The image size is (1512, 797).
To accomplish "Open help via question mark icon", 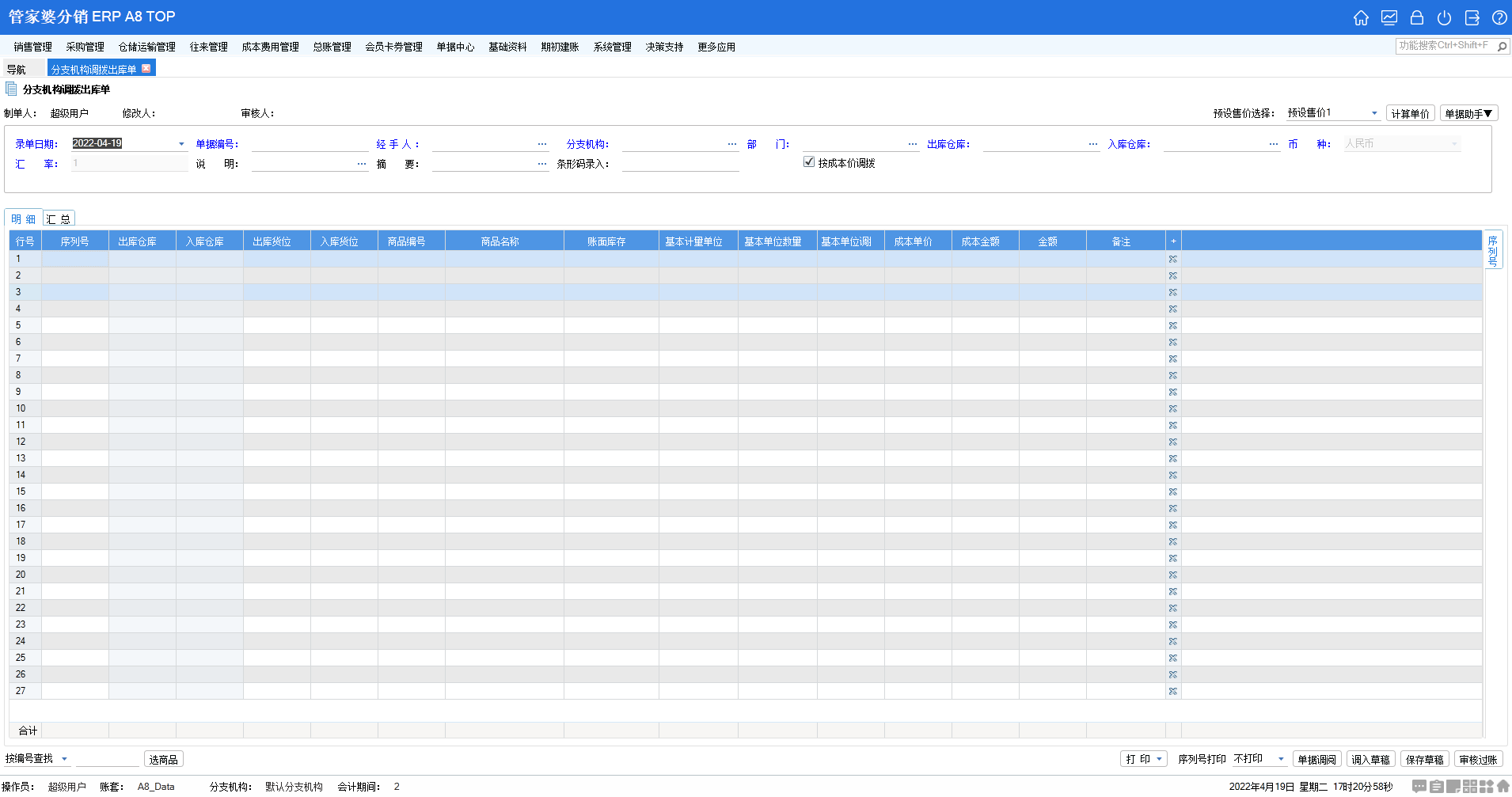I will click(1499, 17).
